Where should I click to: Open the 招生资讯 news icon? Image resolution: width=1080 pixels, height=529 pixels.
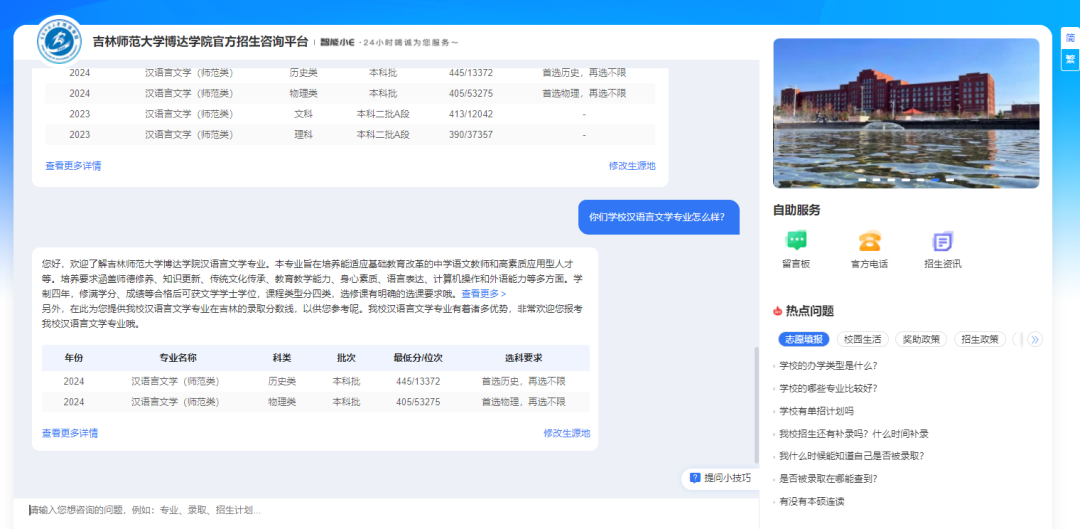click(x=942, y=241)
